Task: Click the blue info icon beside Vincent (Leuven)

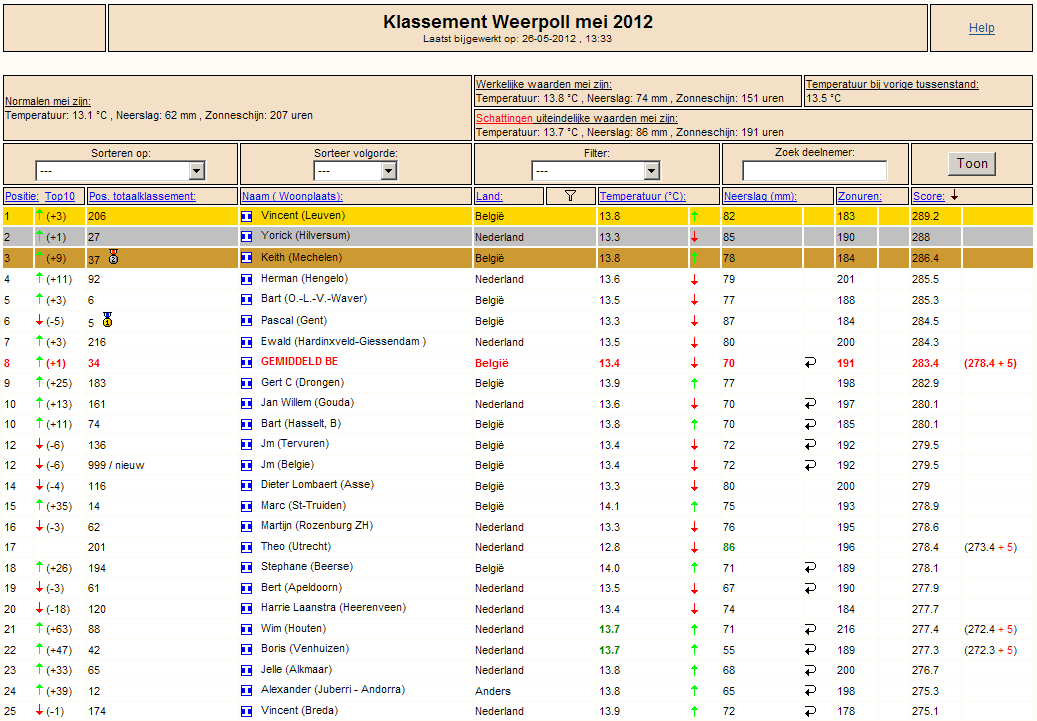Action: [x=247, y=216]
